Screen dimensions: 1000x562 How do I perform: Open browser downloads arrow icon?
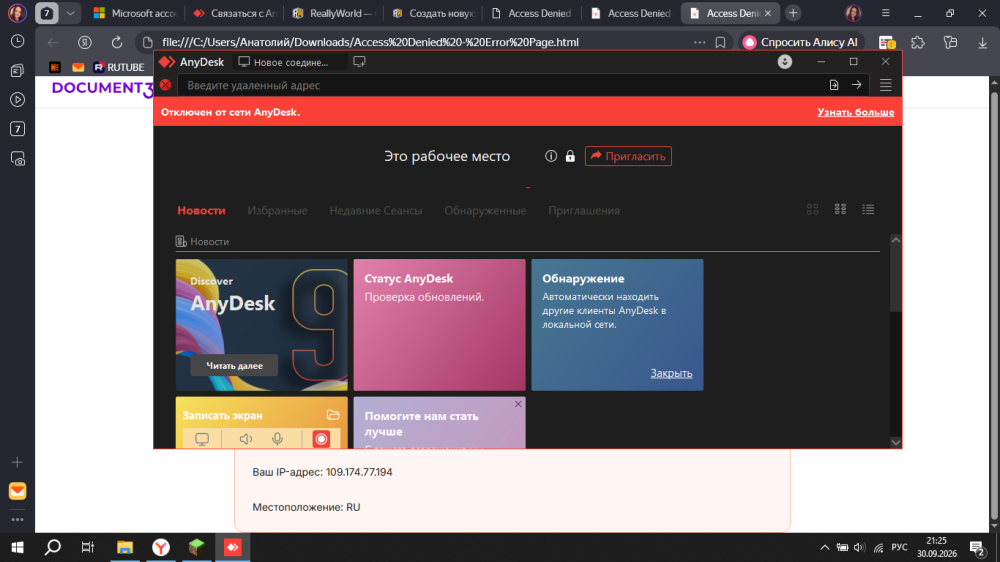coord(982,42)
